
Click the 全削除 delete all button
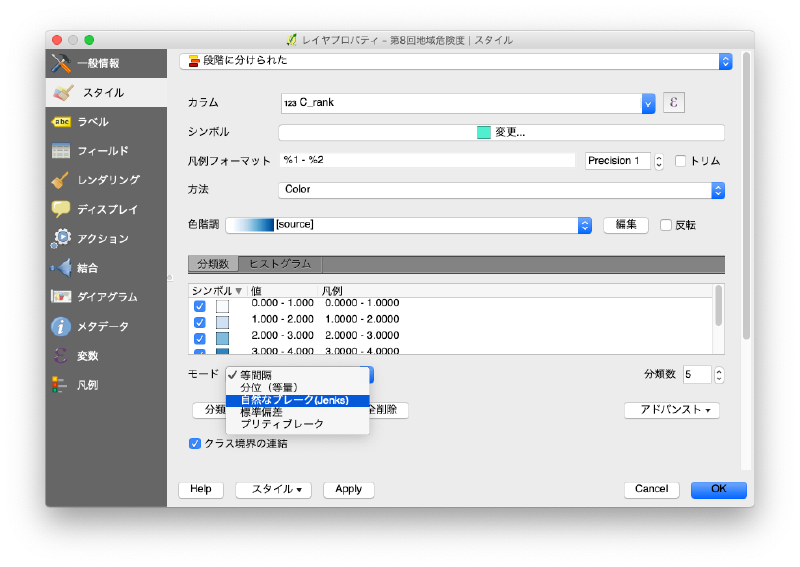pyautogui.click(x=388, y=410)
